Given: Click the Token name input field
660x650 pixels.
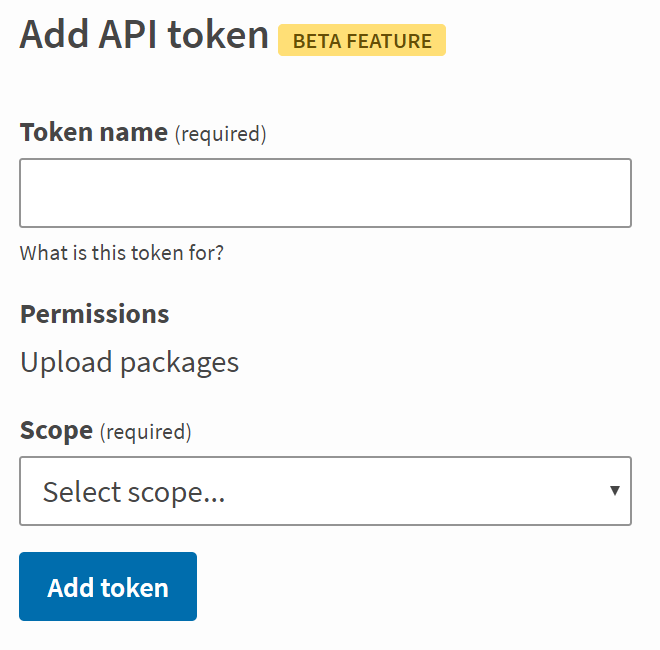Looking at the screenshot, I should [x=325, y=193].
